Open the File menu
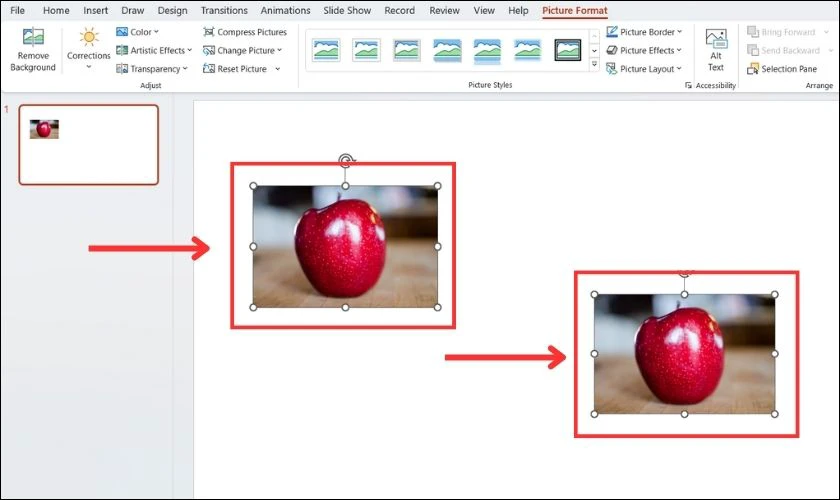This screenshot has height=500, width=840. (x=17, y=10)
